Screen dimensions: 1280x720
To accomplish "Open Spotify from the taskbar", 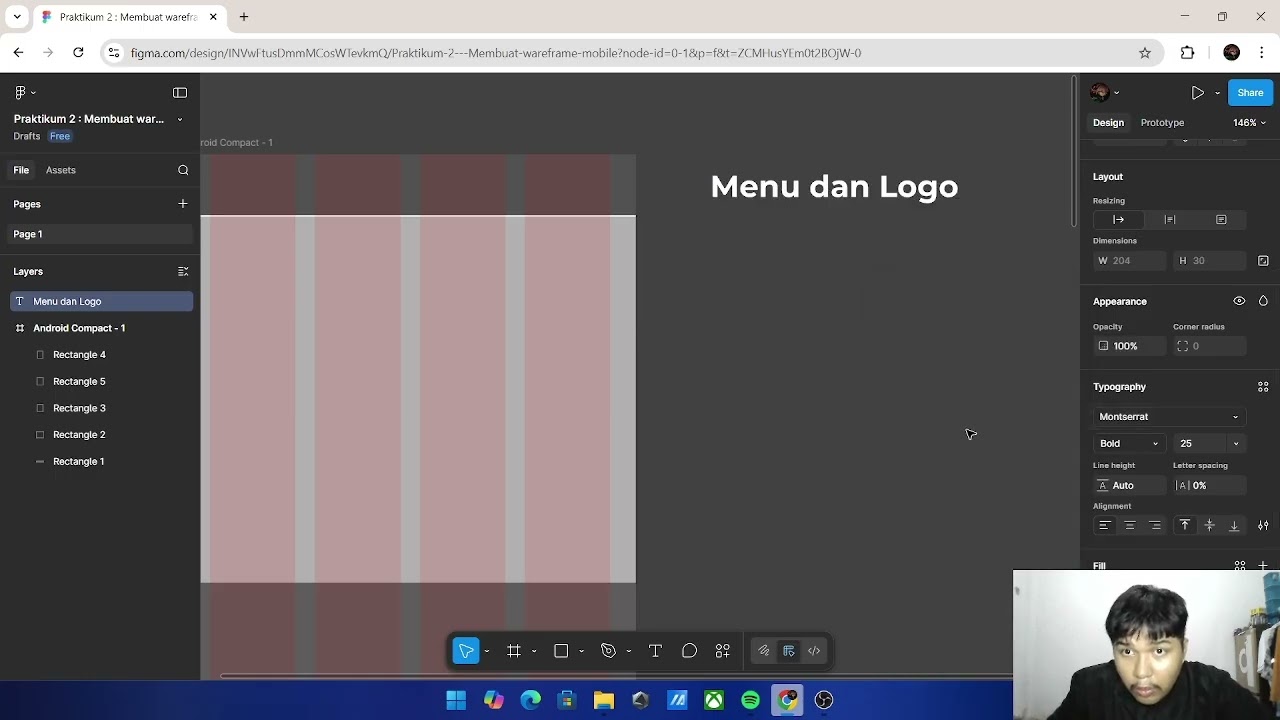I will tap(750, 700).
